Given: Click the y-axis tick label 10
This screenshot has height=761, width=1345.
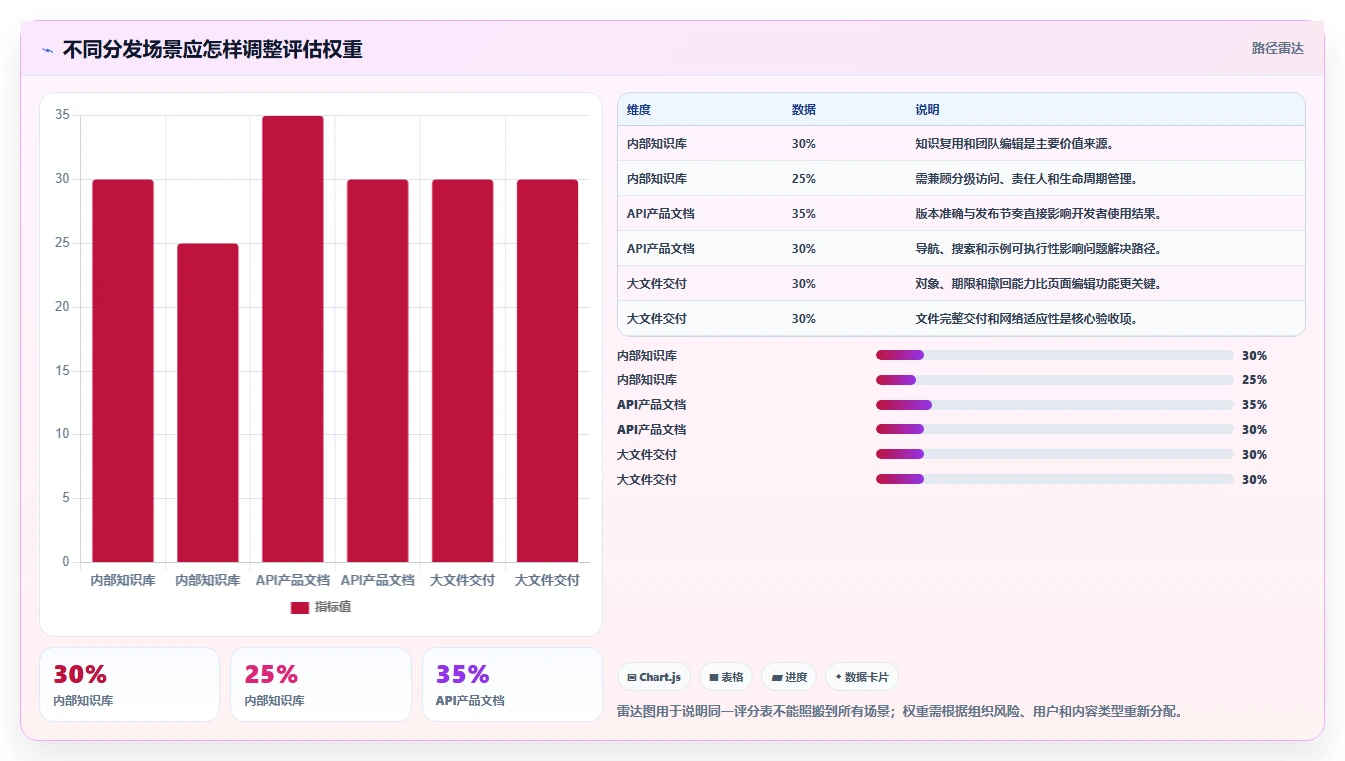Looking at the screenshot, I should pyautogui.click(x=62, y=434).
